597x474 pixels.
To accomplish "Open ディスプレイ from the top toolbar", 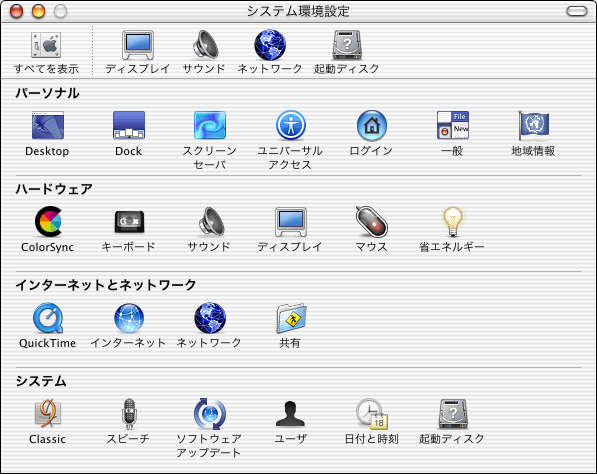I will pyautogui.click(x=138, y=45).
